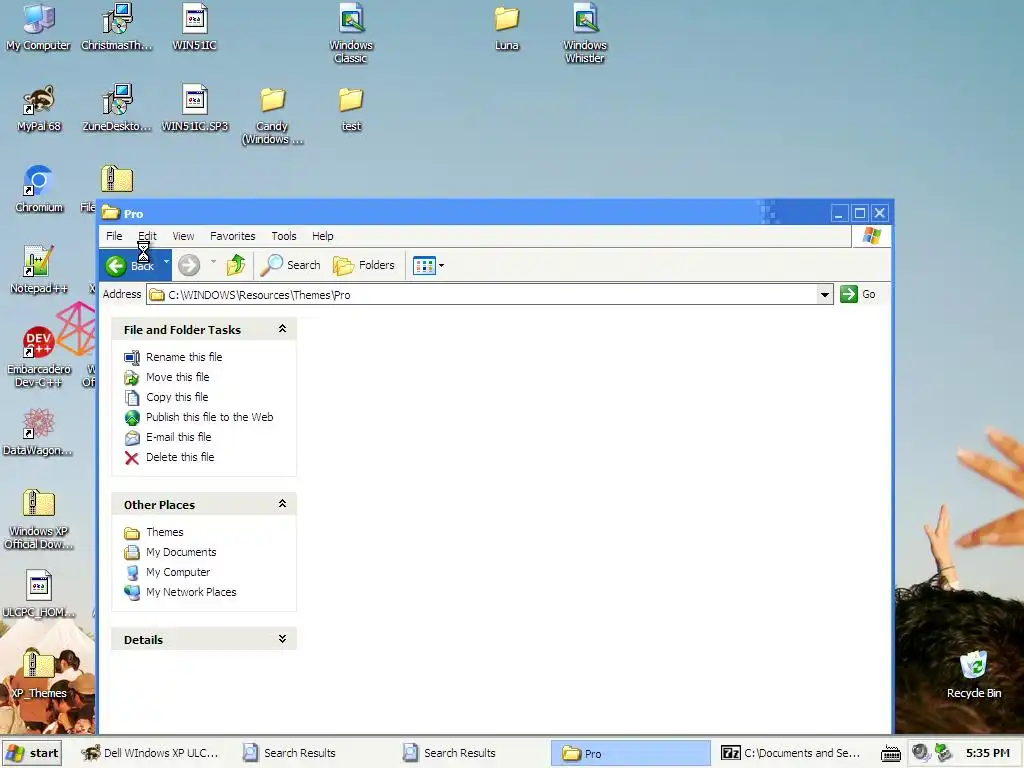The height and width of the screenshot is (768, 1024).
Task: Expand the Details panel
Action: coord(282,639)
